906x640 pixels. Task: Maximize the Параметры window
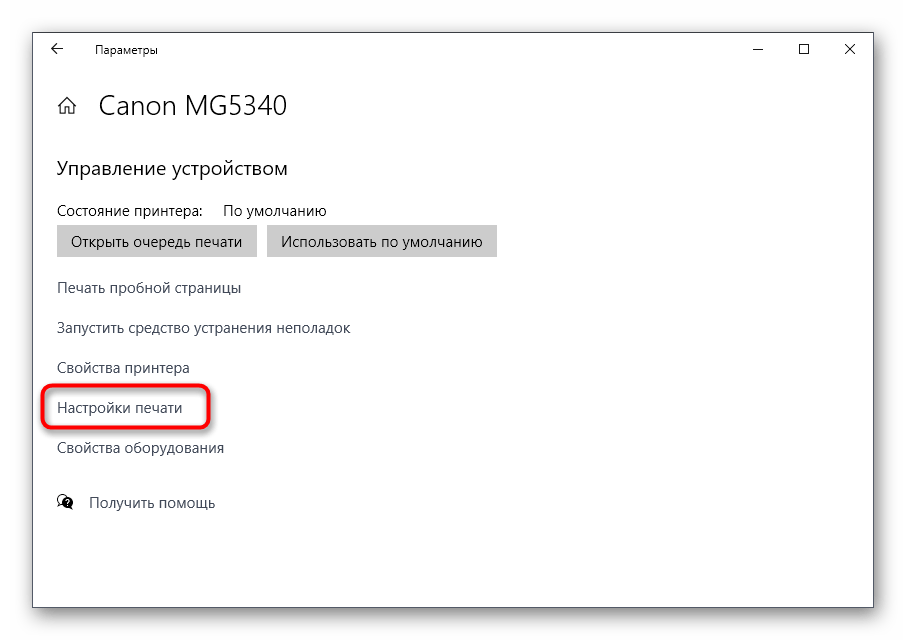coord(803,49)
